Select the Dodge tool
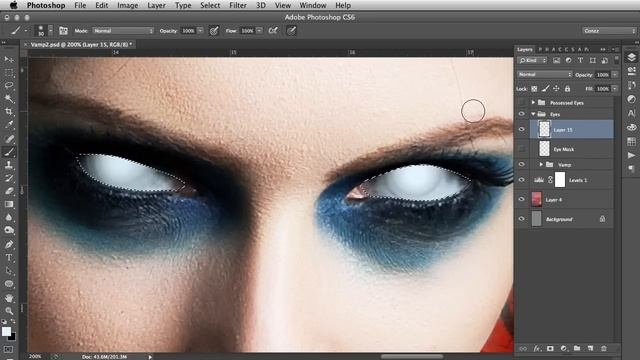Viewport: 640px width, 360px height. [x=9, y=231]
